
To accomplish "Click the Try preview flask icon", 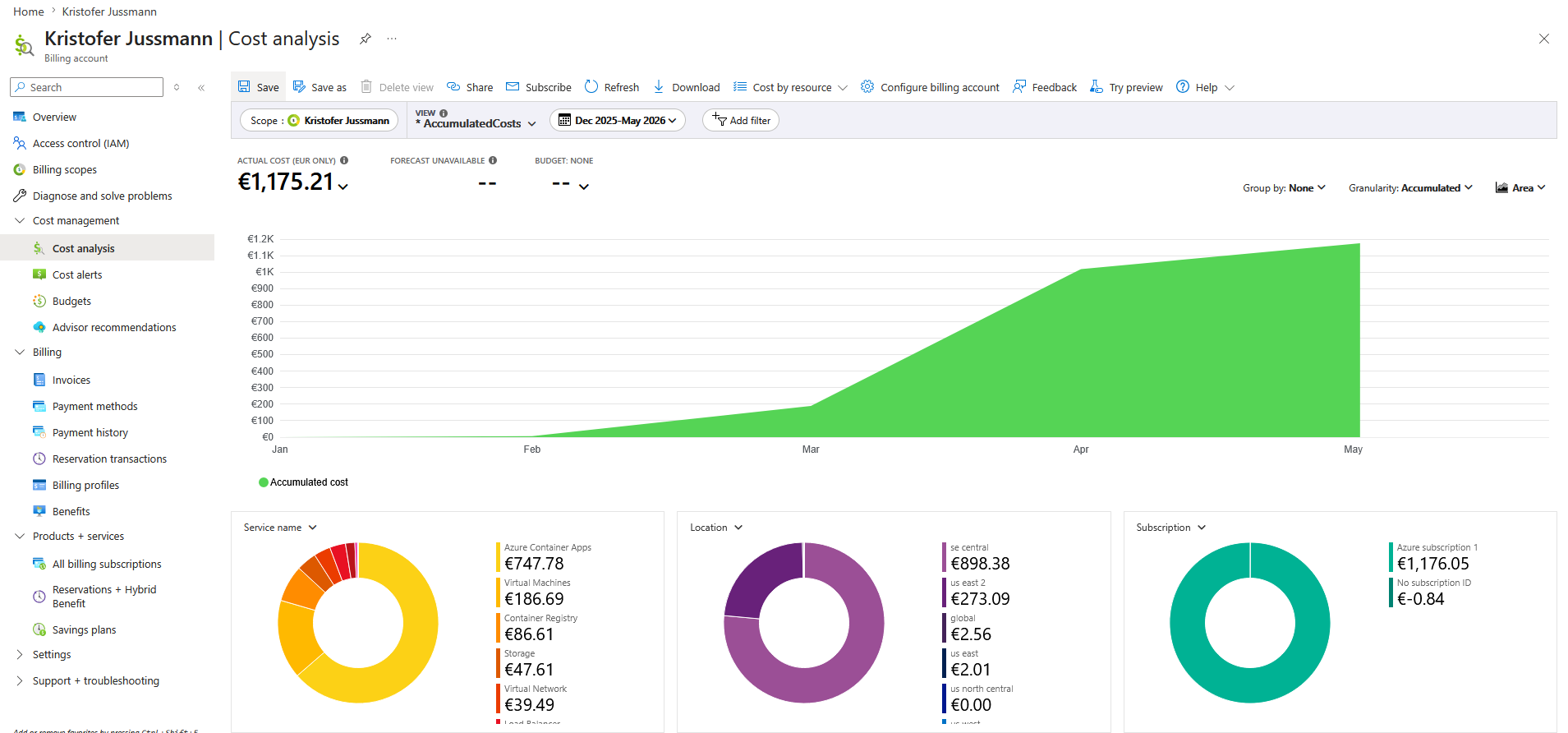I will [x=1097, y=86].
